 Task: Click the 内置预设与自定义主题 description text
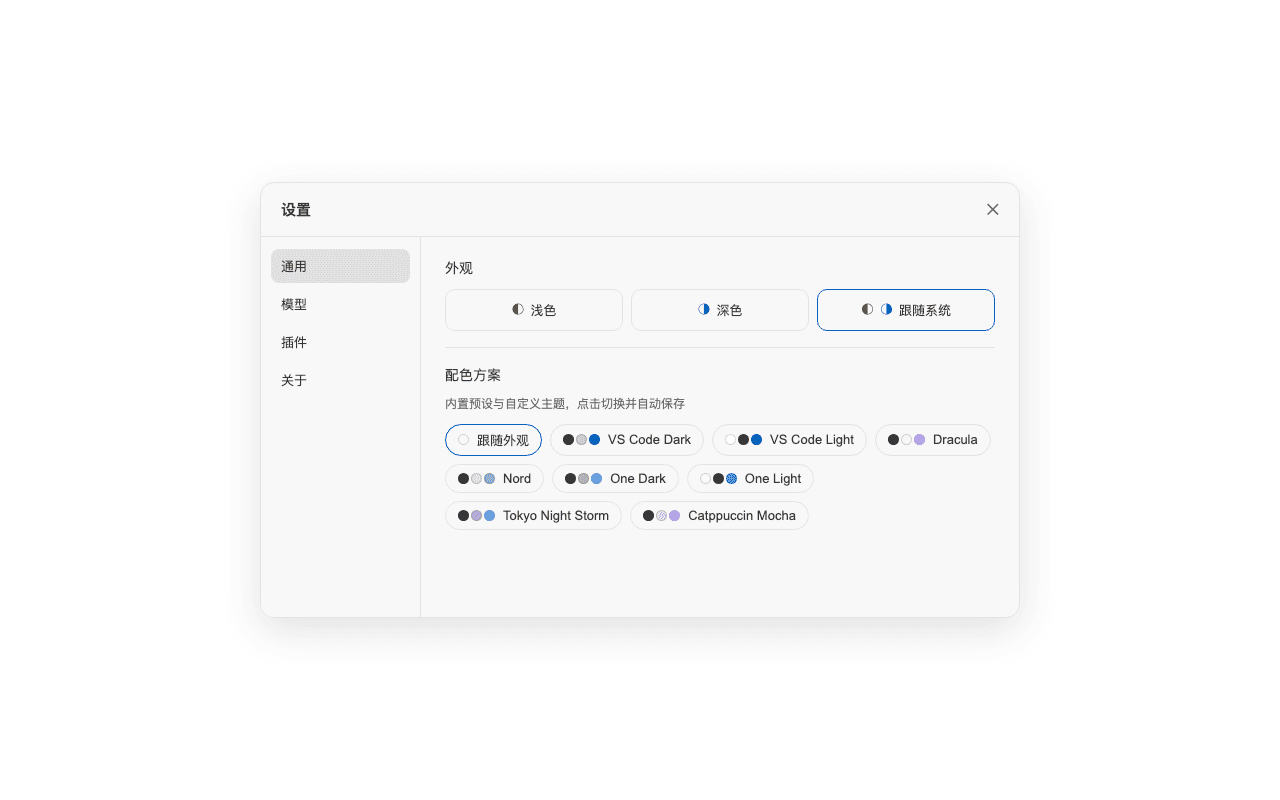click(565, 404)
